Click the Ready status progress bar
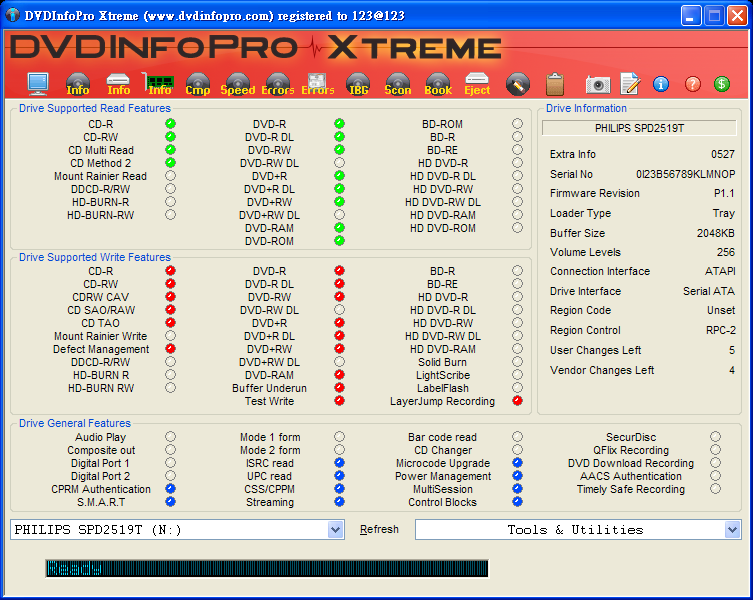 [x=267, y=568]
